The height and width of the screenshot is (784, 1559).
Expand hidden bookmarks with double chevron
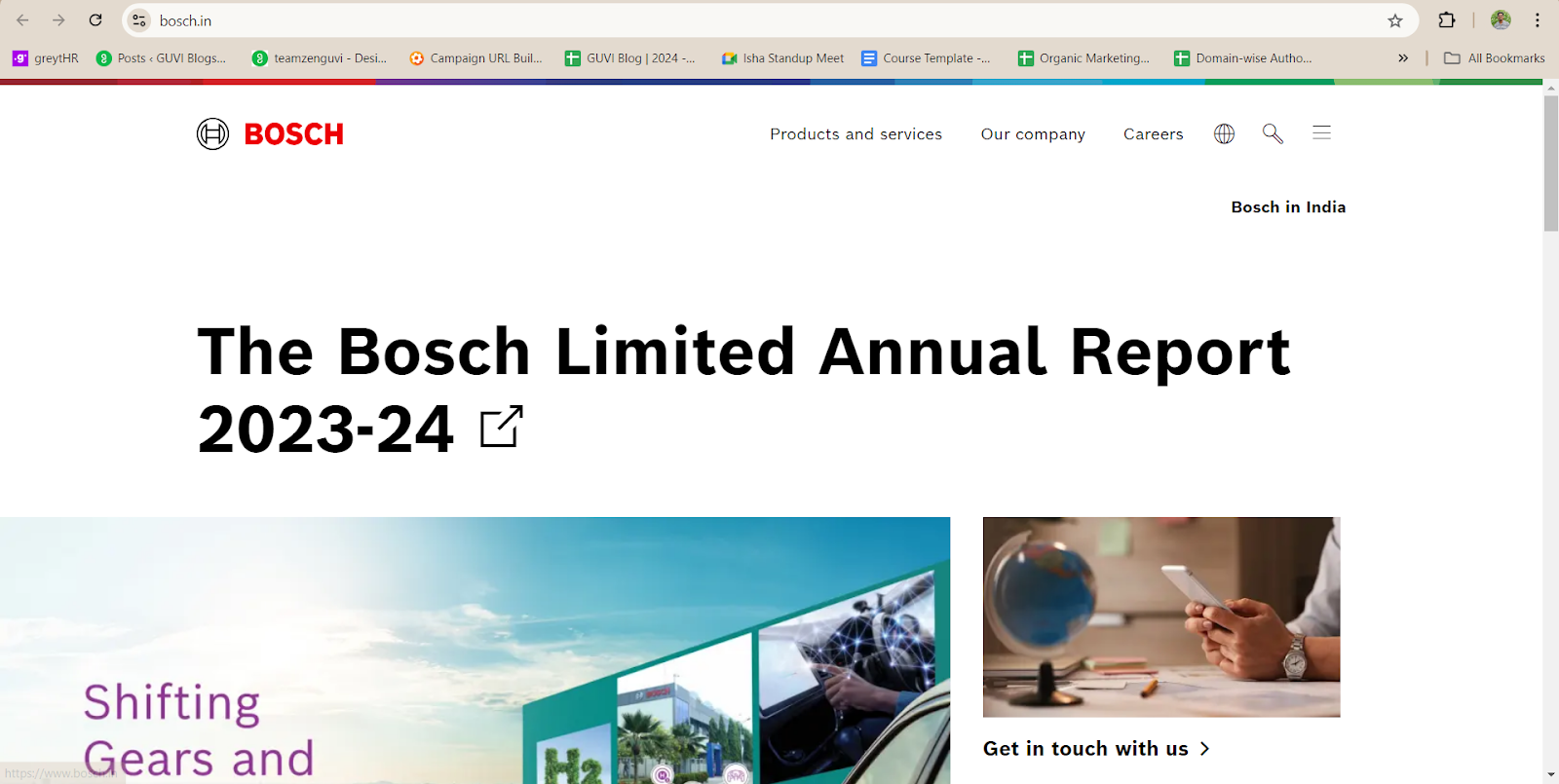click(x=1403, y=58)
